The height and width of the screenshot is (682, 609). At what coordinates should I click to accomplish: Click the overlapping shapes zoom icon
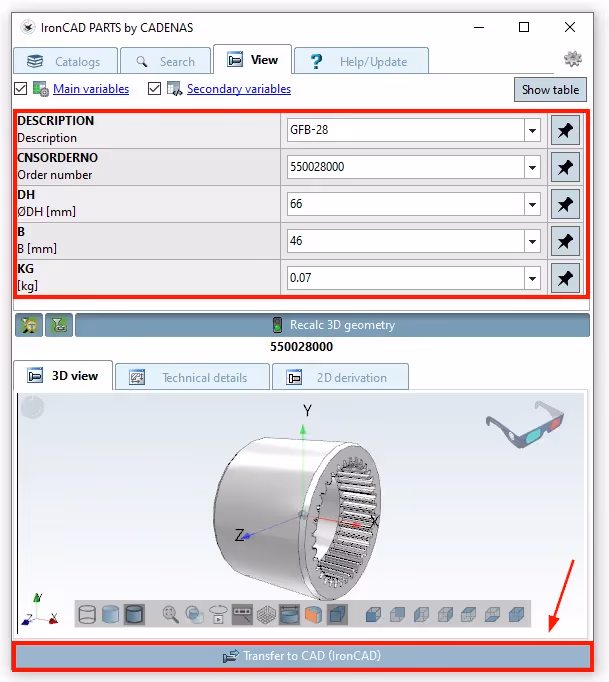[x=194, y=614]
